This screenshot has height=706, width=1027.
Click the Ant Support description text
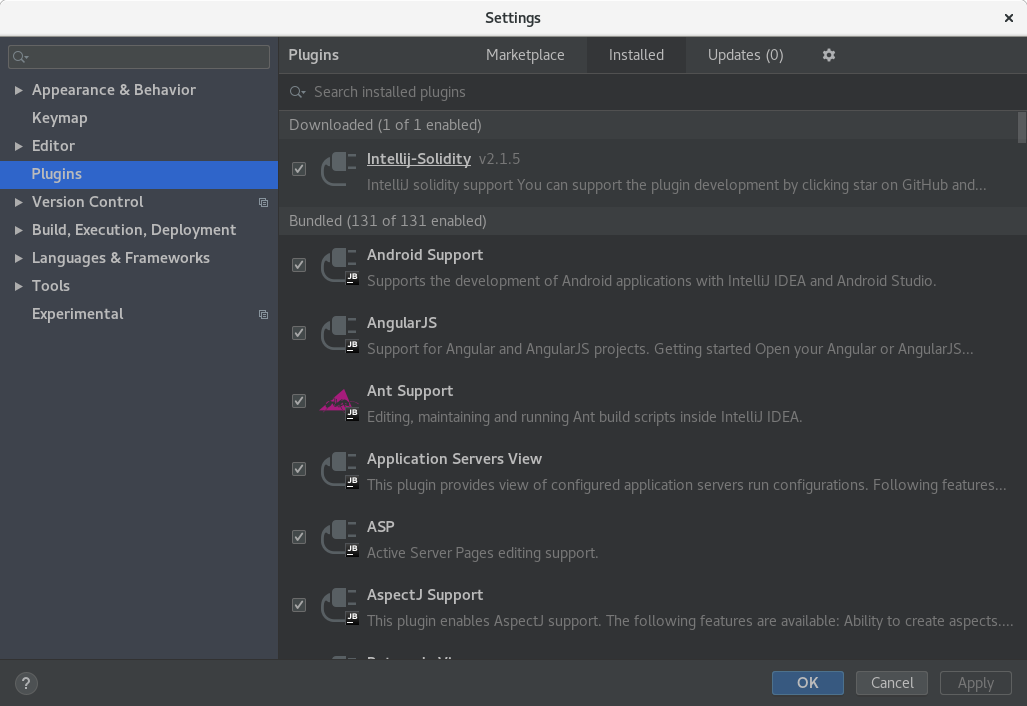tap(584, 417)
